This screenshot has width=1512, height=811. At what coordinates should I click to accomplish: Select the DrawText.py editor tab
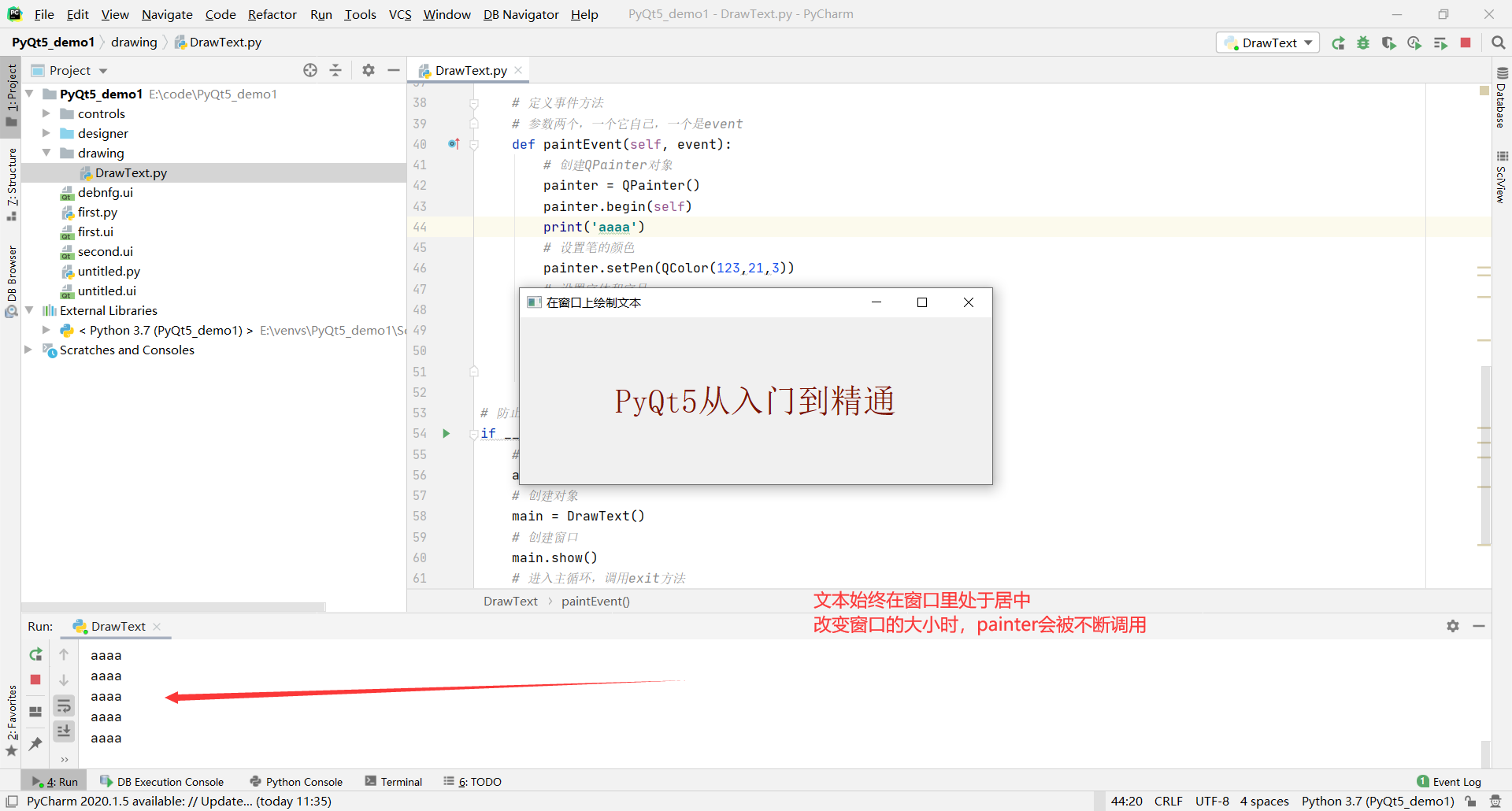(469, 70)
